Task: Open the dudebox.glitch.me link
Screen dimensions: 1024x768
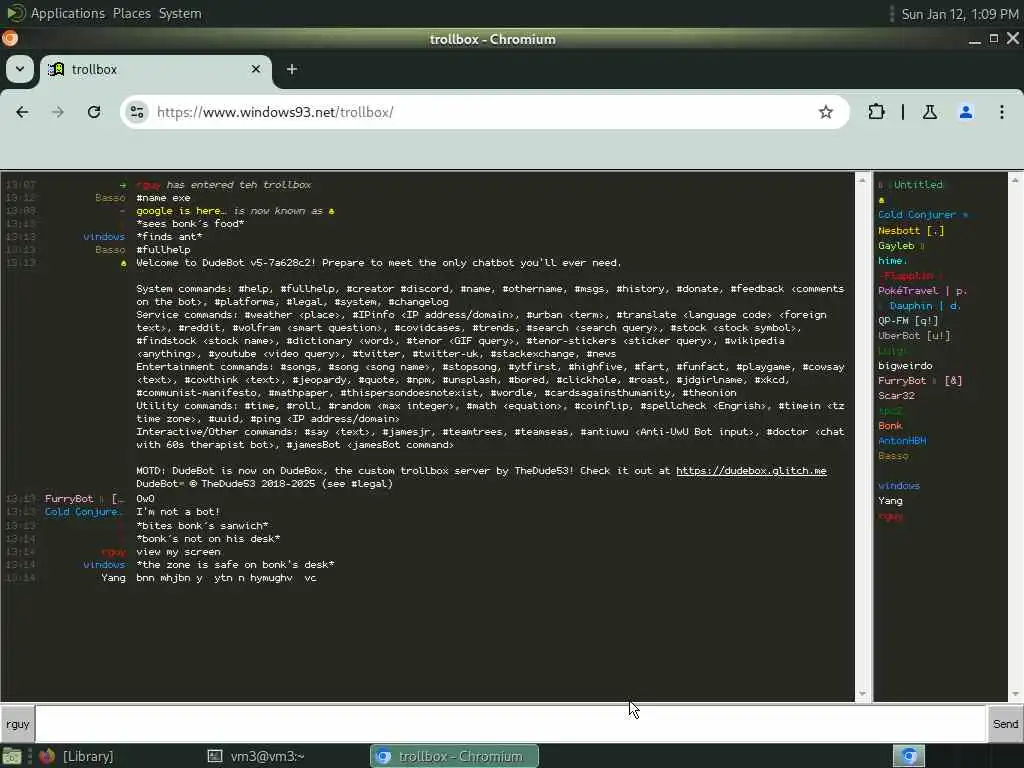Action: pos(751,471)
